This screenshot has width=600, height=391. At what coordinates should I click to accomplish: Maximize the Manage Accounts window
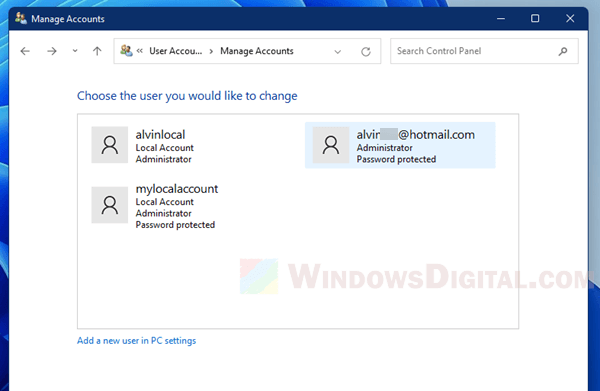pyautogui.click(x=535, y=18)
